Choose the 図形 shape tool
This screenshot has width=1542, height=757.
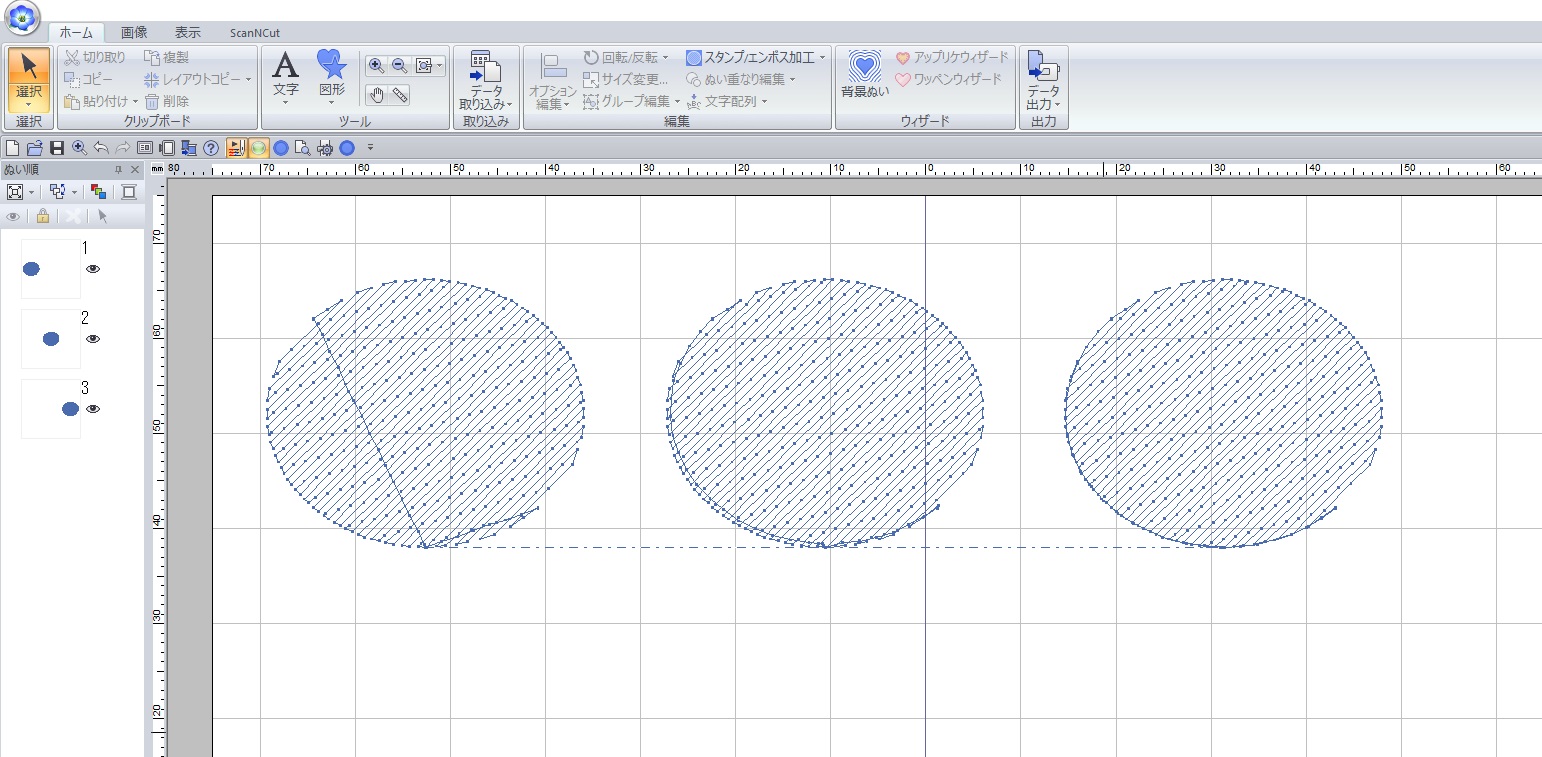tap(332, 74)
